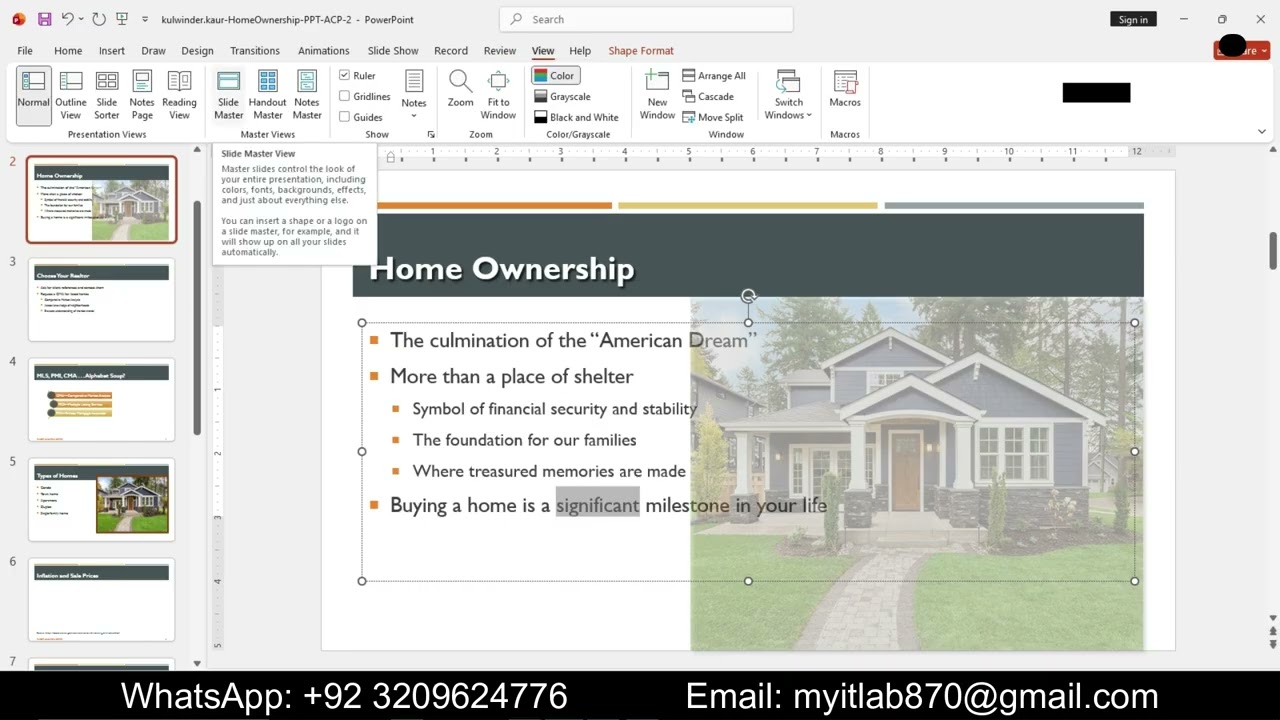Click Move Split
This screenshot has width=1280, height=720.
(713, 117)
